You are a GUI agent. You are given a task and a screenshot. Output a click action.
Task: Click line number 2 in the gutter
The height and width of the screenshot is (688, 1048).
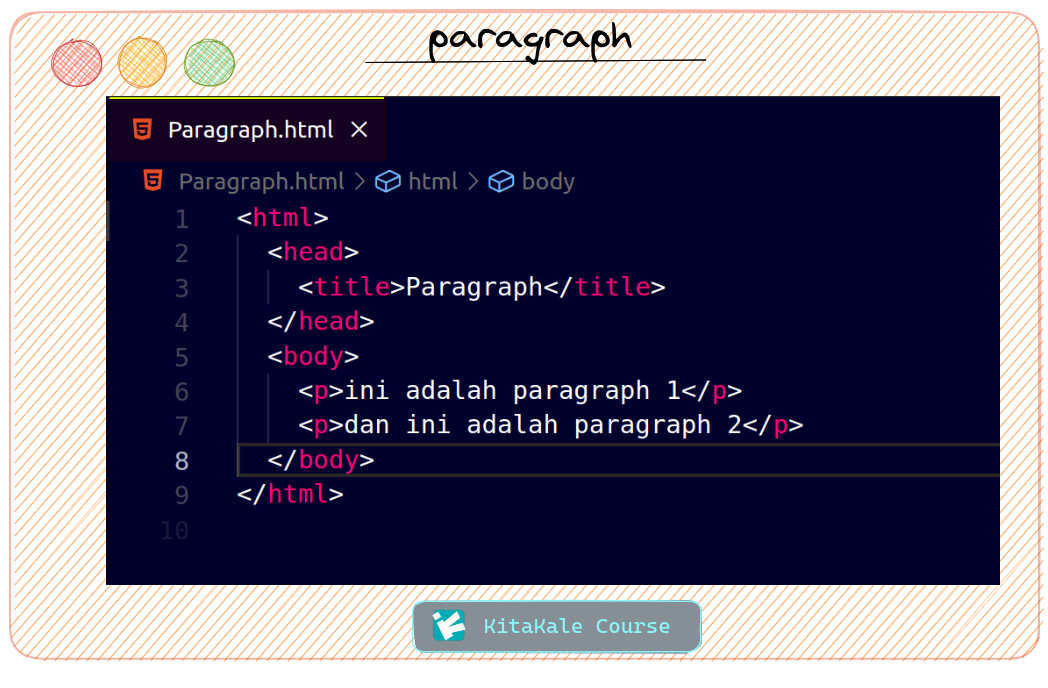pyautogui.click(x=182, y=253)
